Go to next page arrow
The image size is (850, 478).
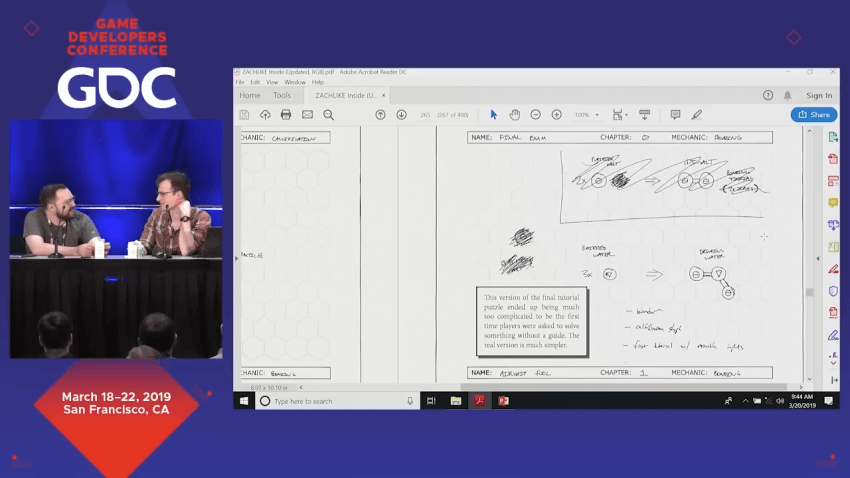coord(401,115)
